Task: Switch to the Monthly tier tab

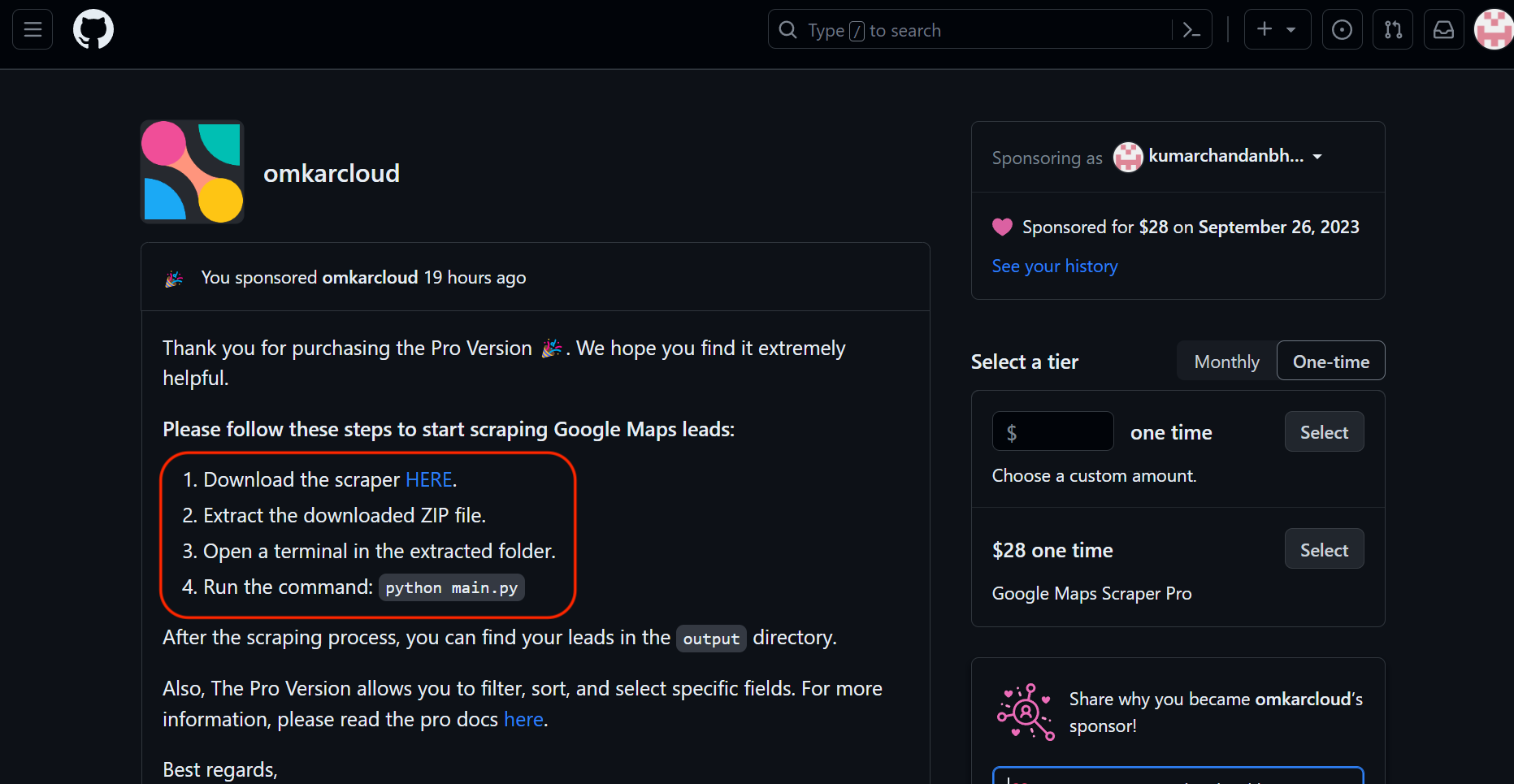Action: coord(1226,362)
